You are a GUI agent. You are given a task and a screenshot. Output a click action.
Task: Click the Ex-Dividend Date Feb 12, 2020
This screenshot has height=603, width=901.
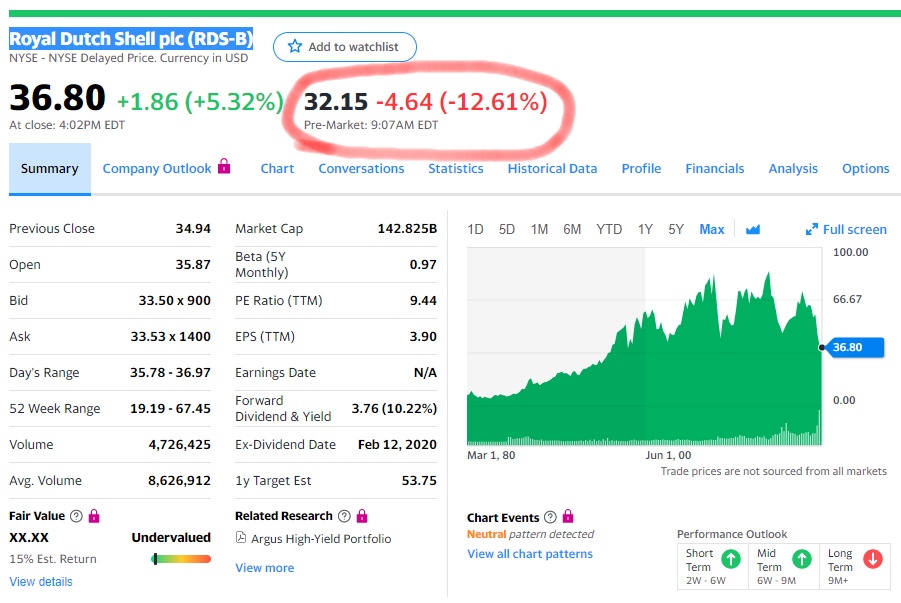[397, 444]
